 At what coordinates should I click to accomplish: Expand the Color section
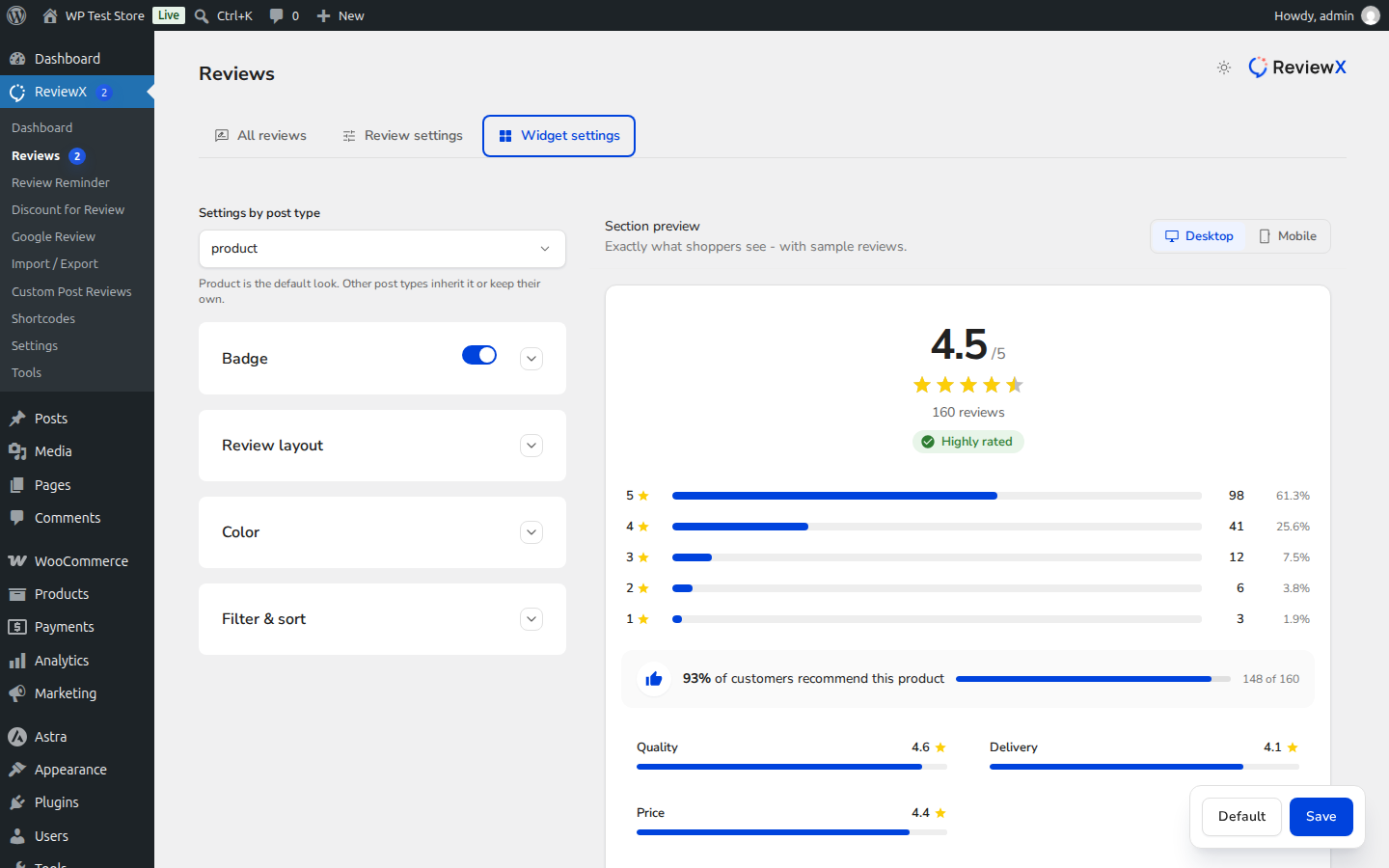point(531,532)
